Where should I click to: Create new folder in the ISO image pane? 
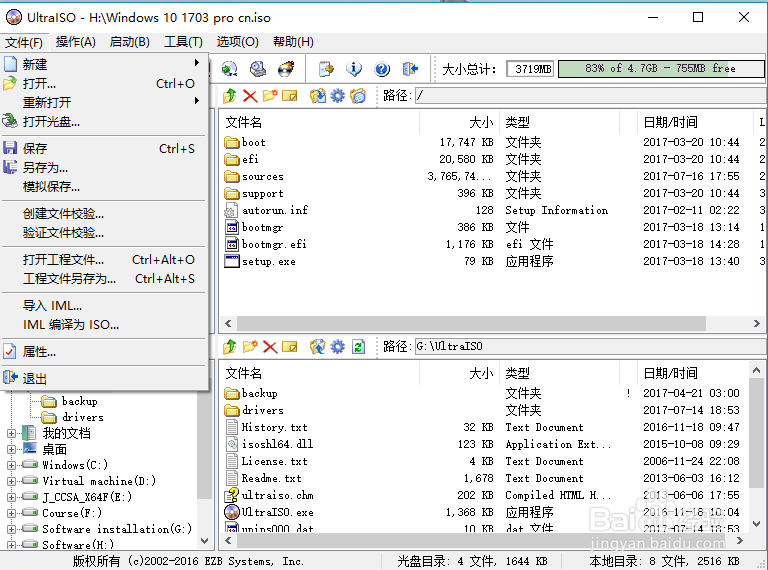click(x=270, y=95)
